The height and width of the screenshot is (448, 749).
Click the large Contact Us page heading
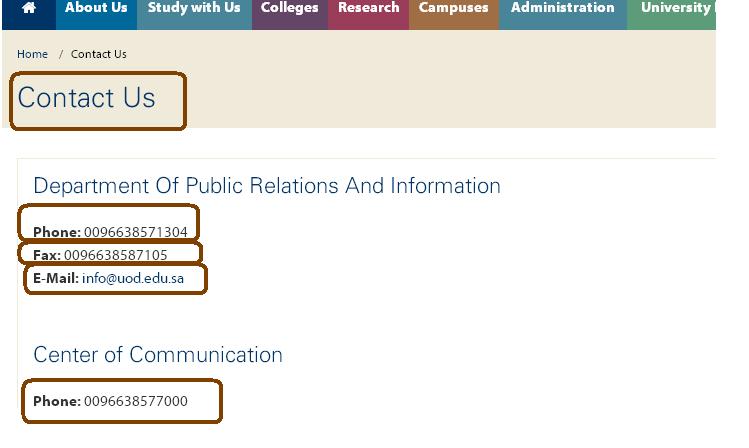87,98
